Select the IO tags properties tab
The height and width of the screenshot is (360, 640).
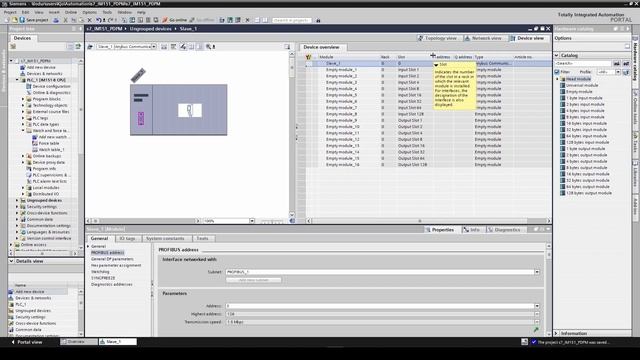coord(127,238)
